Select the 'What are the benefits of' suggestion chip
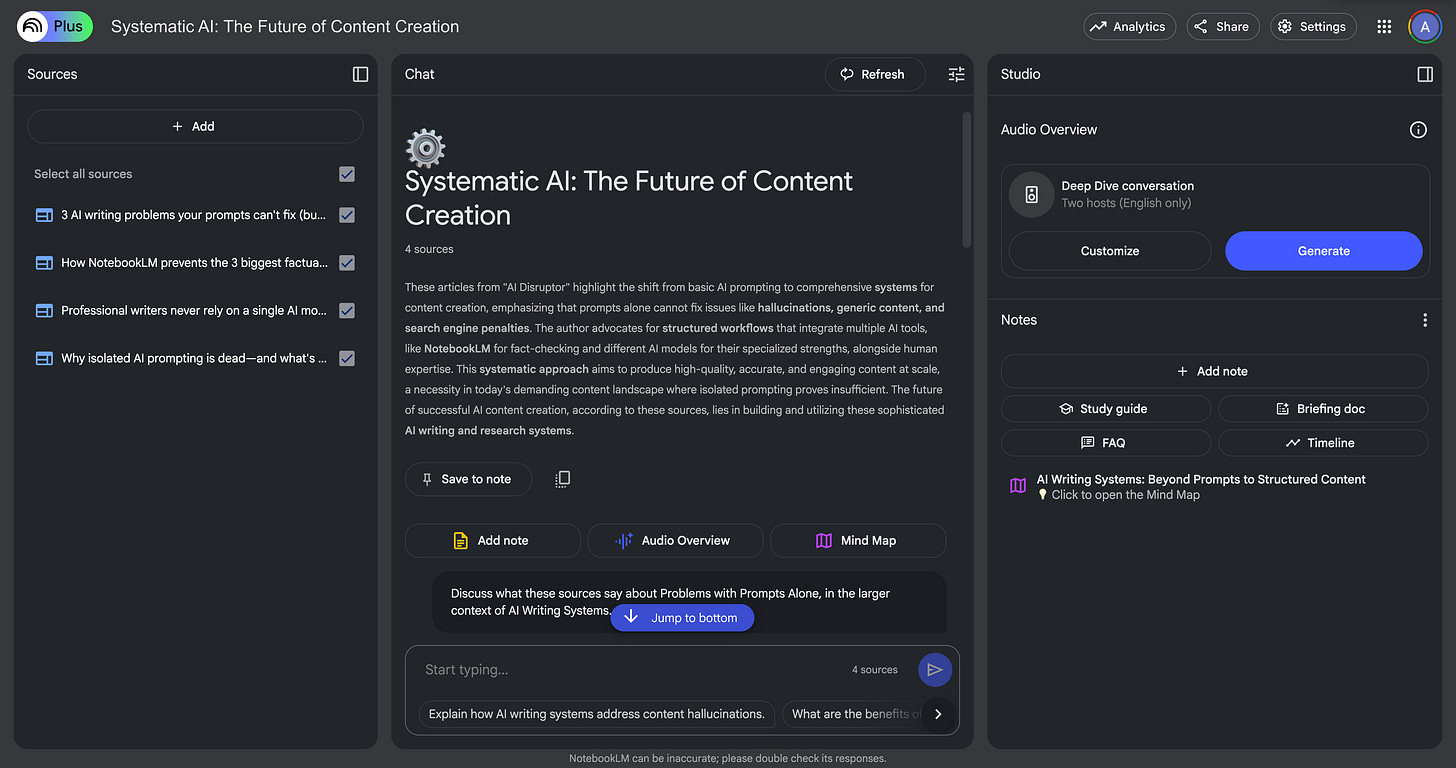 point(853,714)
